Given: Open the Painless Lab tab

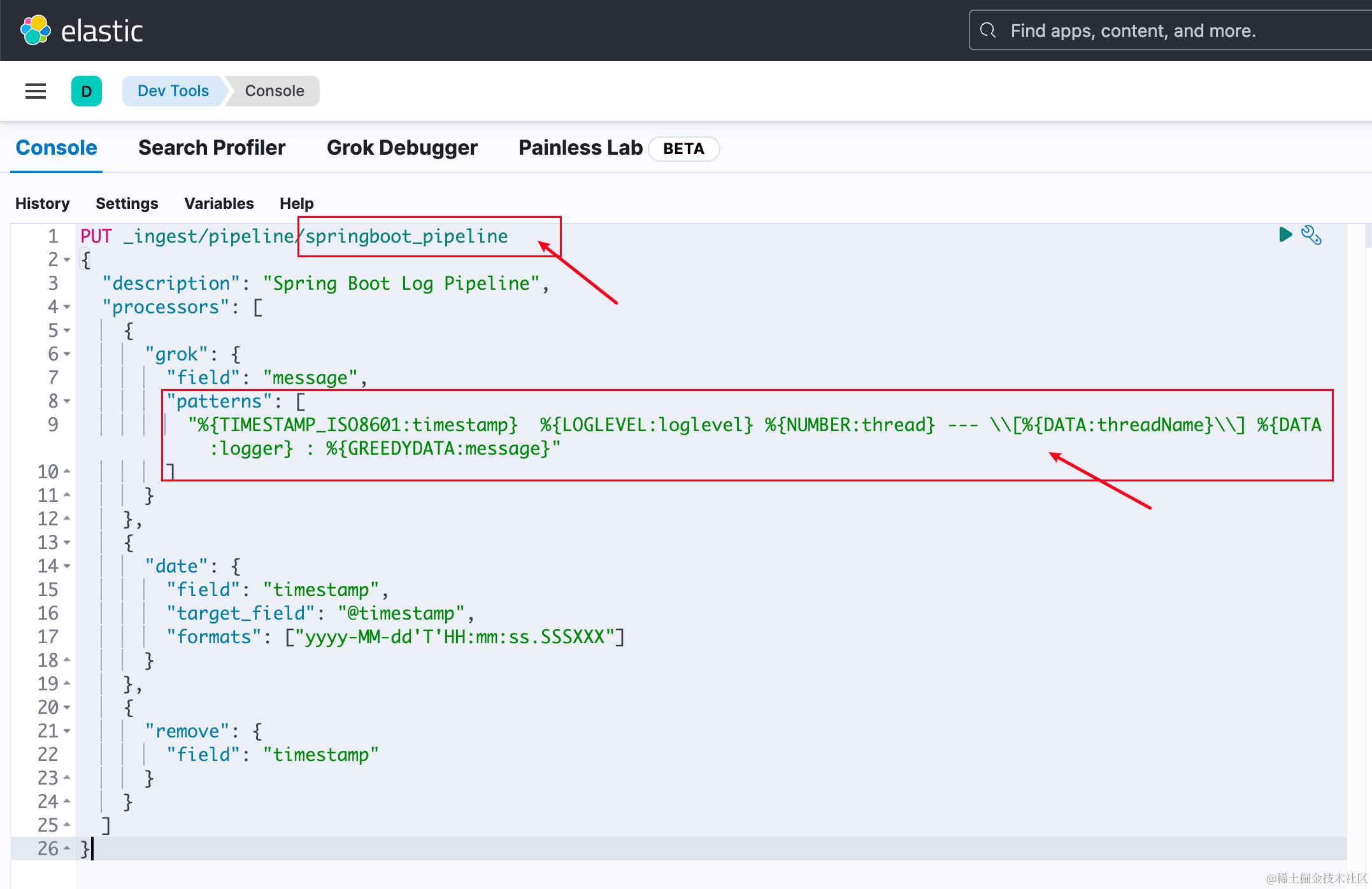Looking at the screenshot, I should pos(580,148).
